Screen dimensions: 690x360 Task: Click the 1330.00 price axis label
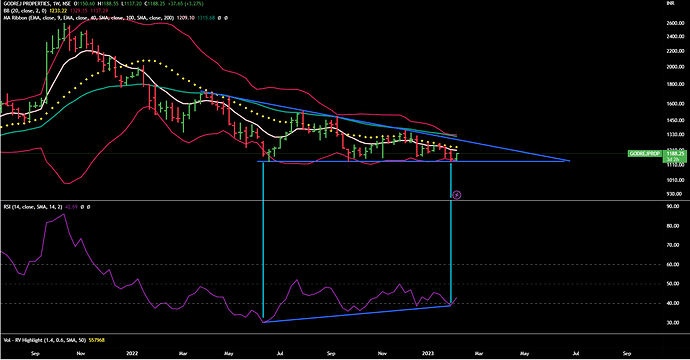[675, 134]
